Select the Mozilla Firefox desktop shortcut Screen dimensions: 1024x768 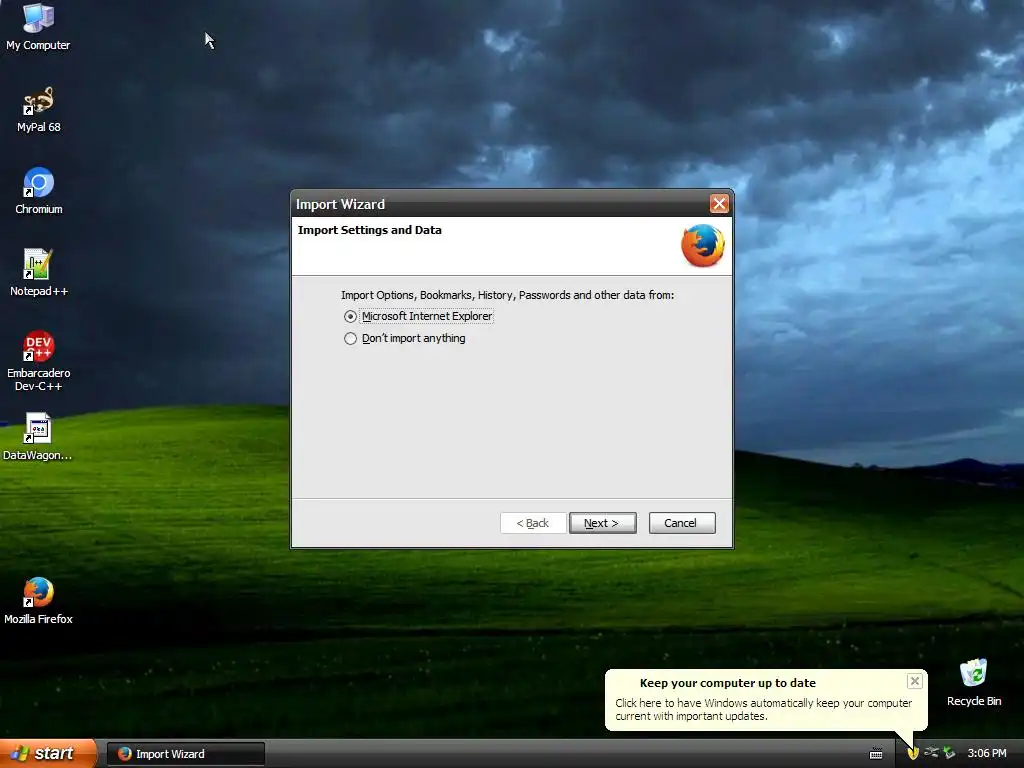(39, 601)
